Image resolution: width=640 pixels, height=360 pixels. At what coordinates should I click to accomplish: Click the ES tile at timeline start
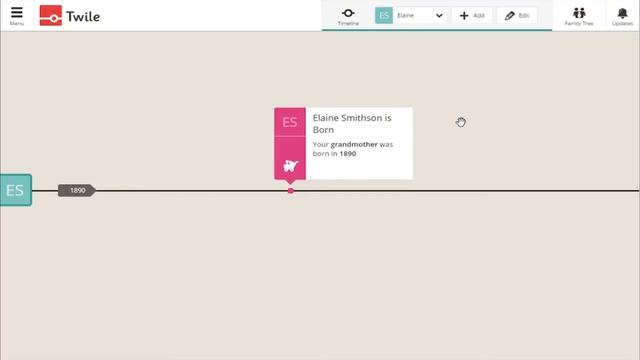16,190
